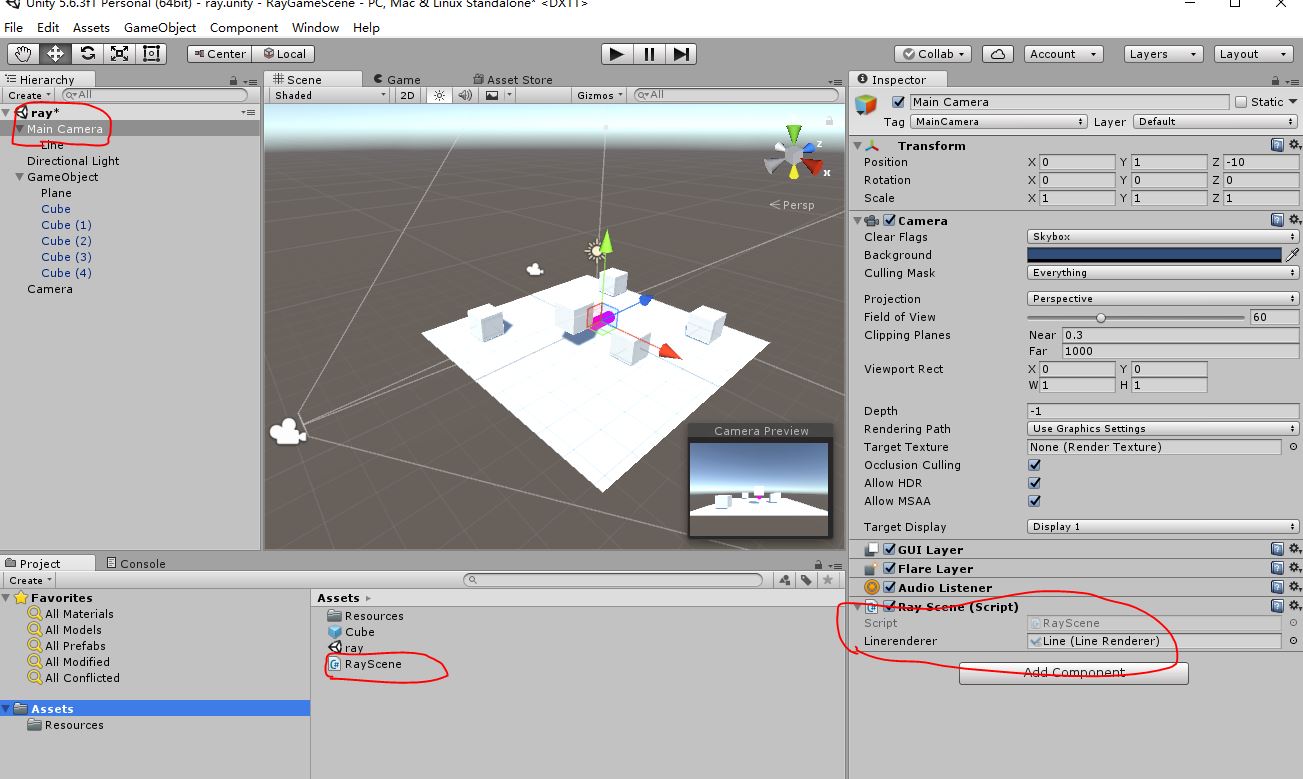Screen dimensions: 1303x779
Task: Open the cloud services icon
Action: point(997,54)
